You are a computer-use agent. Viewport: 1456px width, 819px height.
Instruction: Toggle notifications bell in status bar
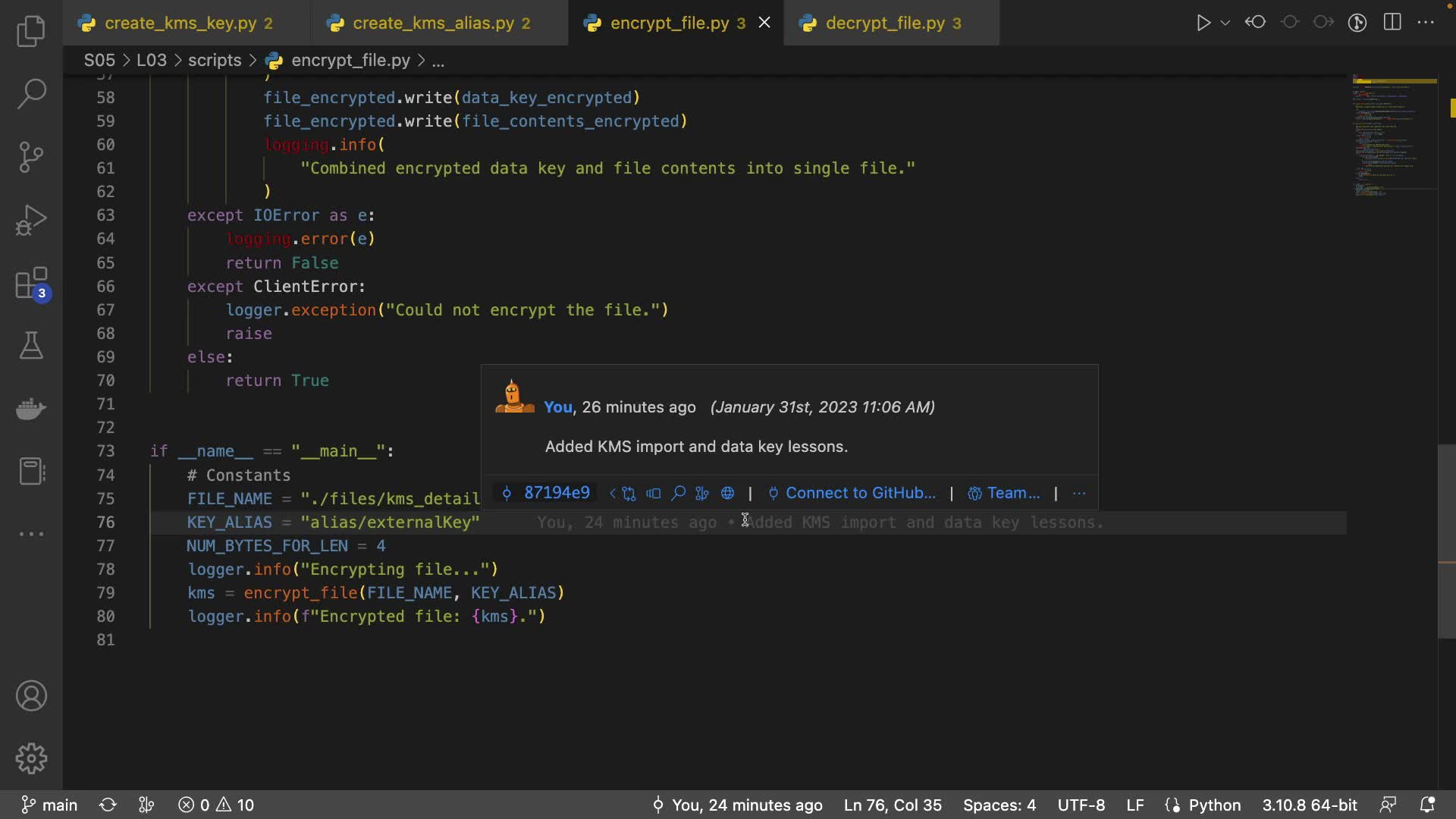pos(1427,805)
